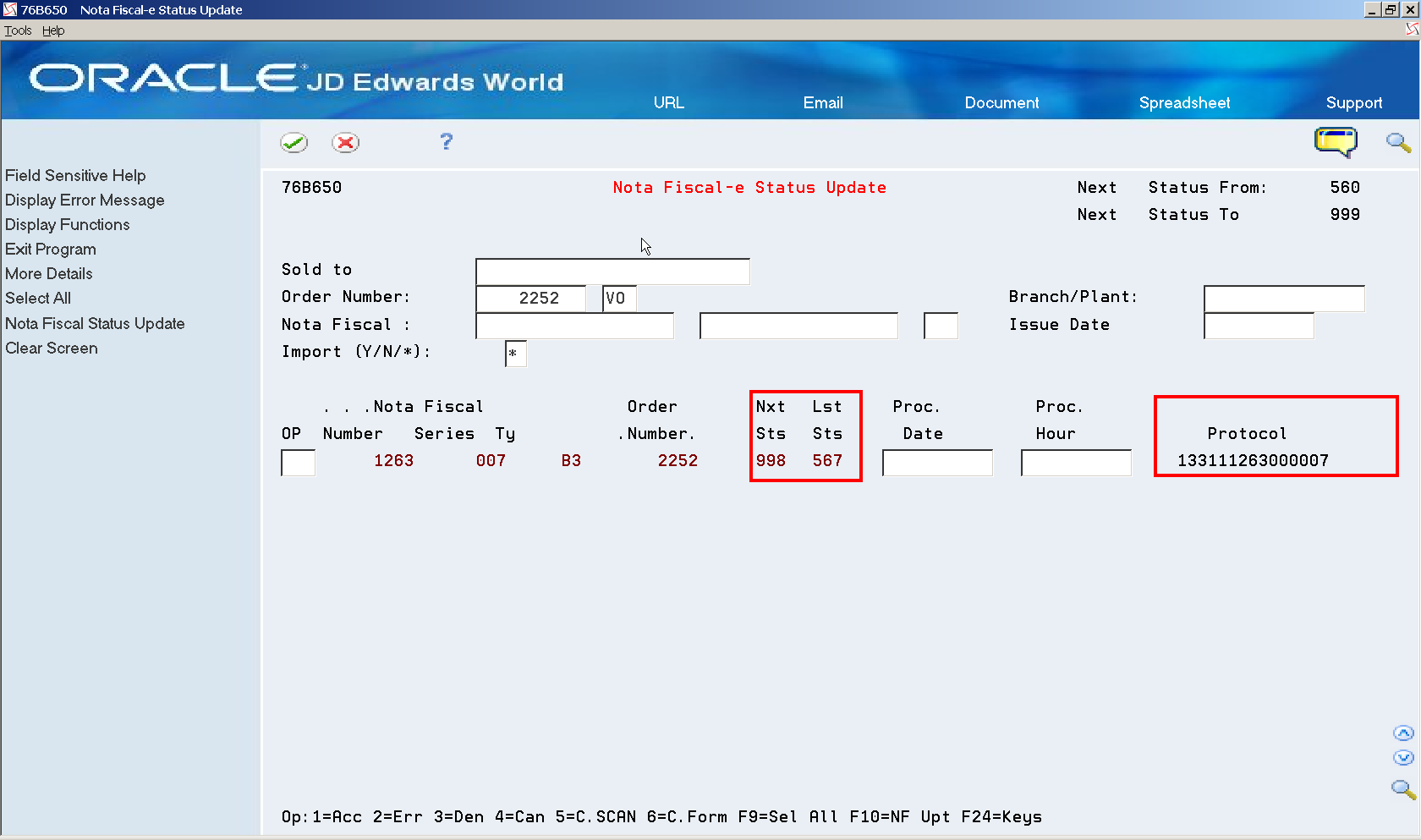1421x840 pixels.
Task: Open help via the question mark icon
Action: pyautogui.click(x=446, y=141)
